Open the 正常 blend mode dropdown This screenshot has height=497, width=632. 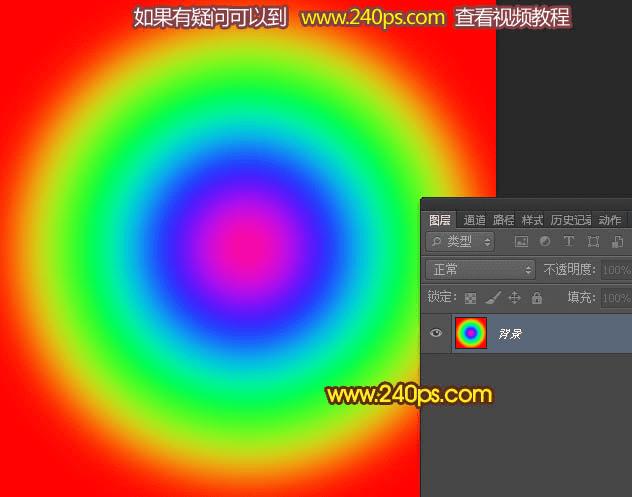(480, 270)
